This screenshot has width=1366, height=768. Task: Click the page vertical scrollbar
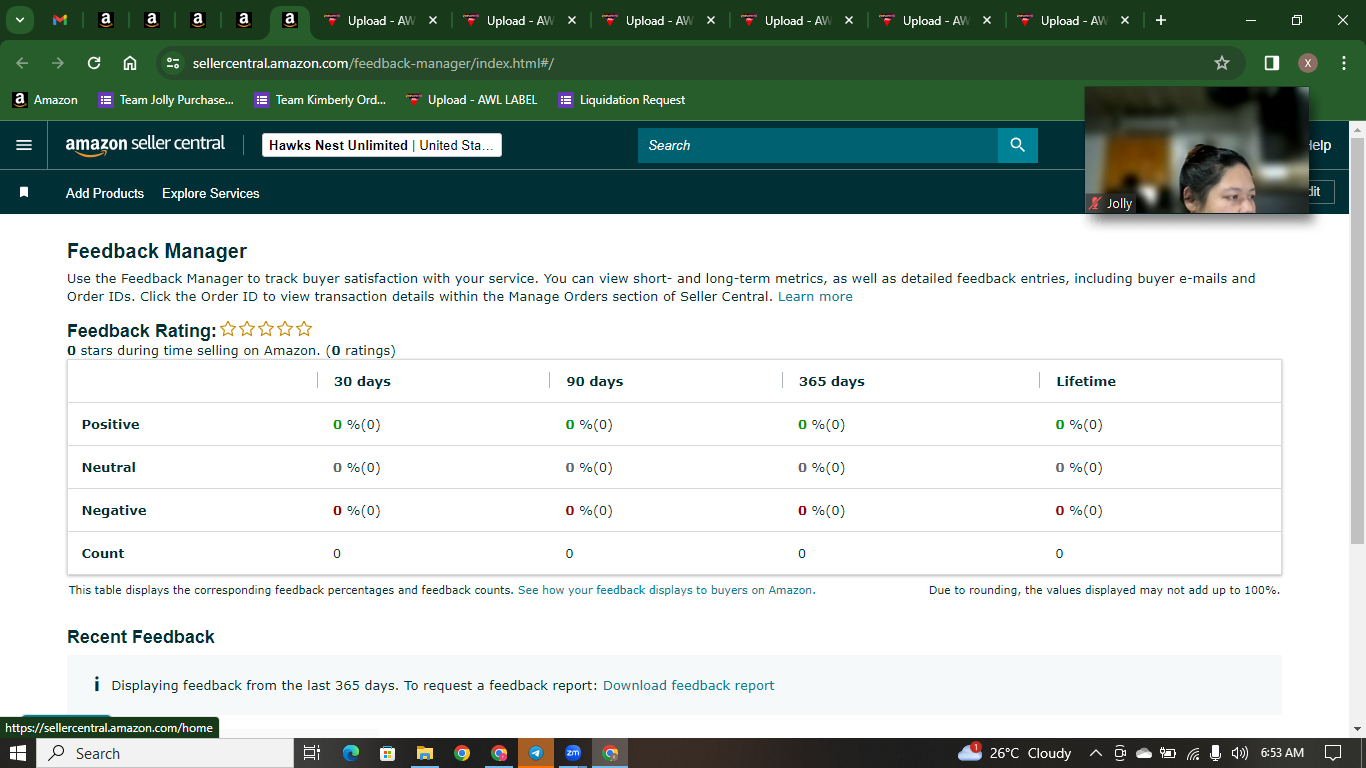1357,341
